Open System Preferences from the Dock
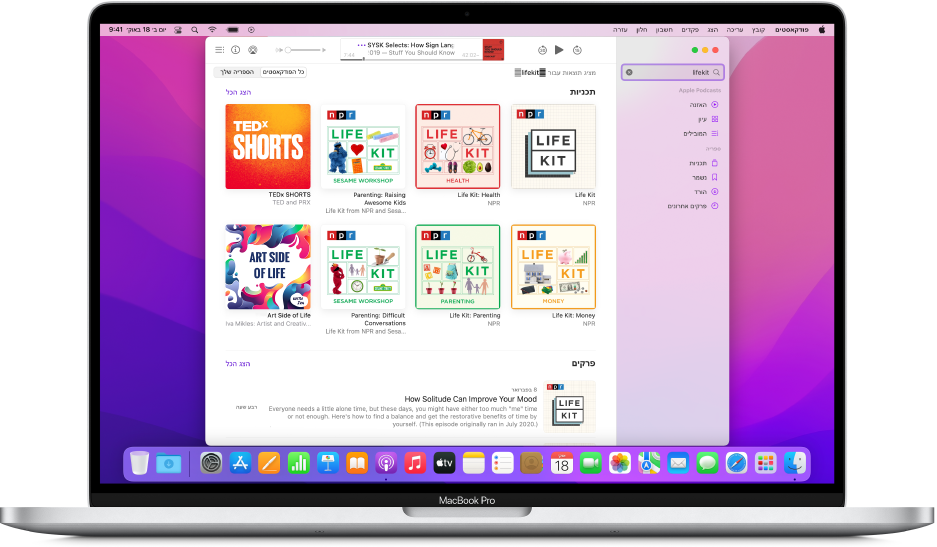 tap(211, 463)
